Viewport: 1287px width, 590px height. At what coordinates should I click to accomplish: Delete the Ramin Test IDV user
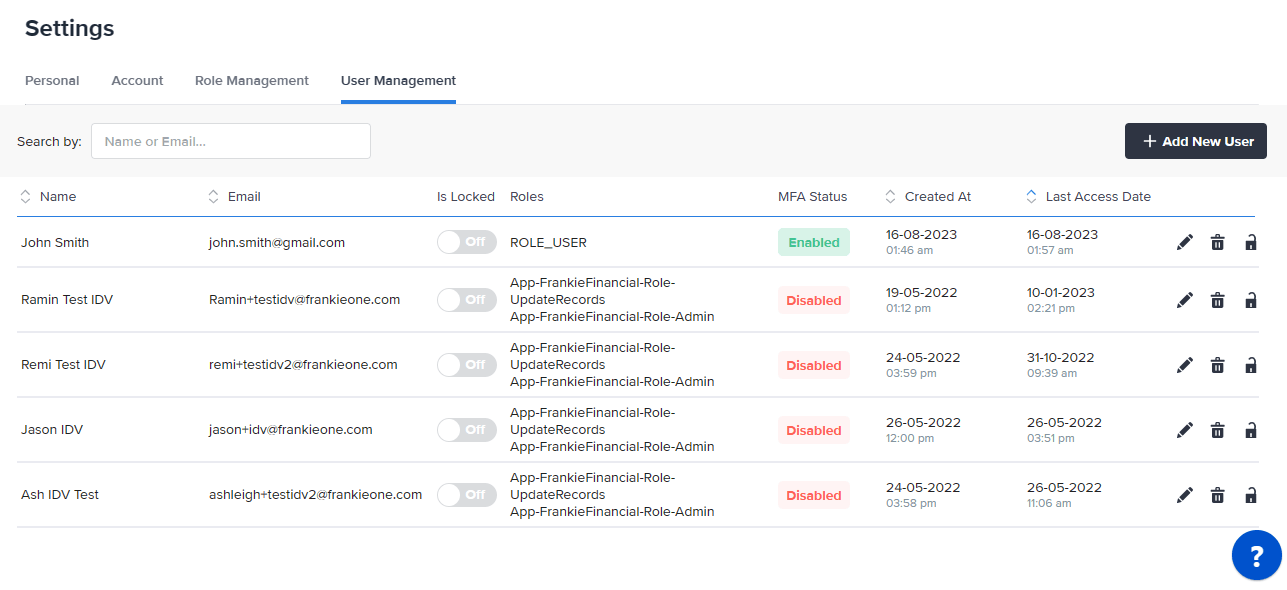click(1217, 299)
